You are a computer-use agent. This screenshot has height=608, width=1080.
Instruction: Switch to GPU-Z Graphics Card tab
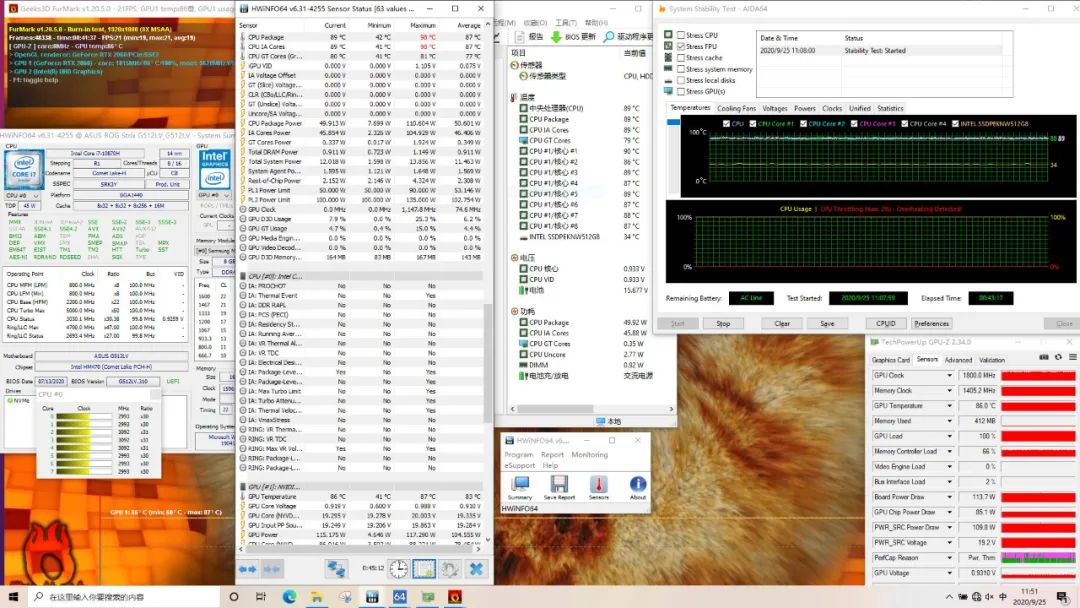[890, 360]
